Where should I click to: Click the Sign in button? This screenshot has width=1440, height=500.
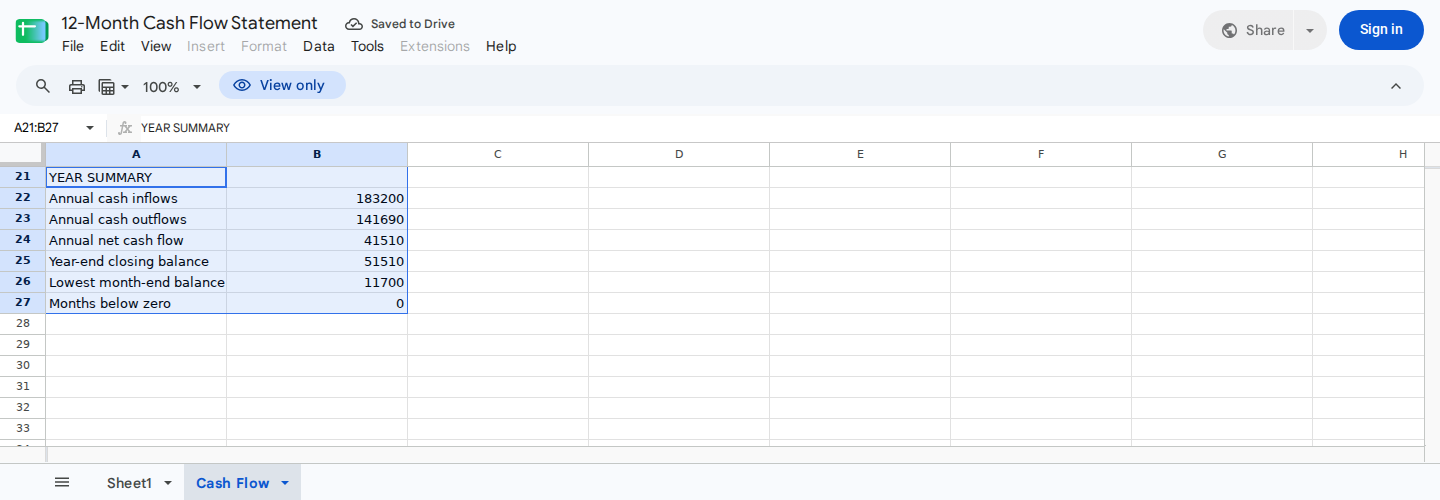point(1381,30)
